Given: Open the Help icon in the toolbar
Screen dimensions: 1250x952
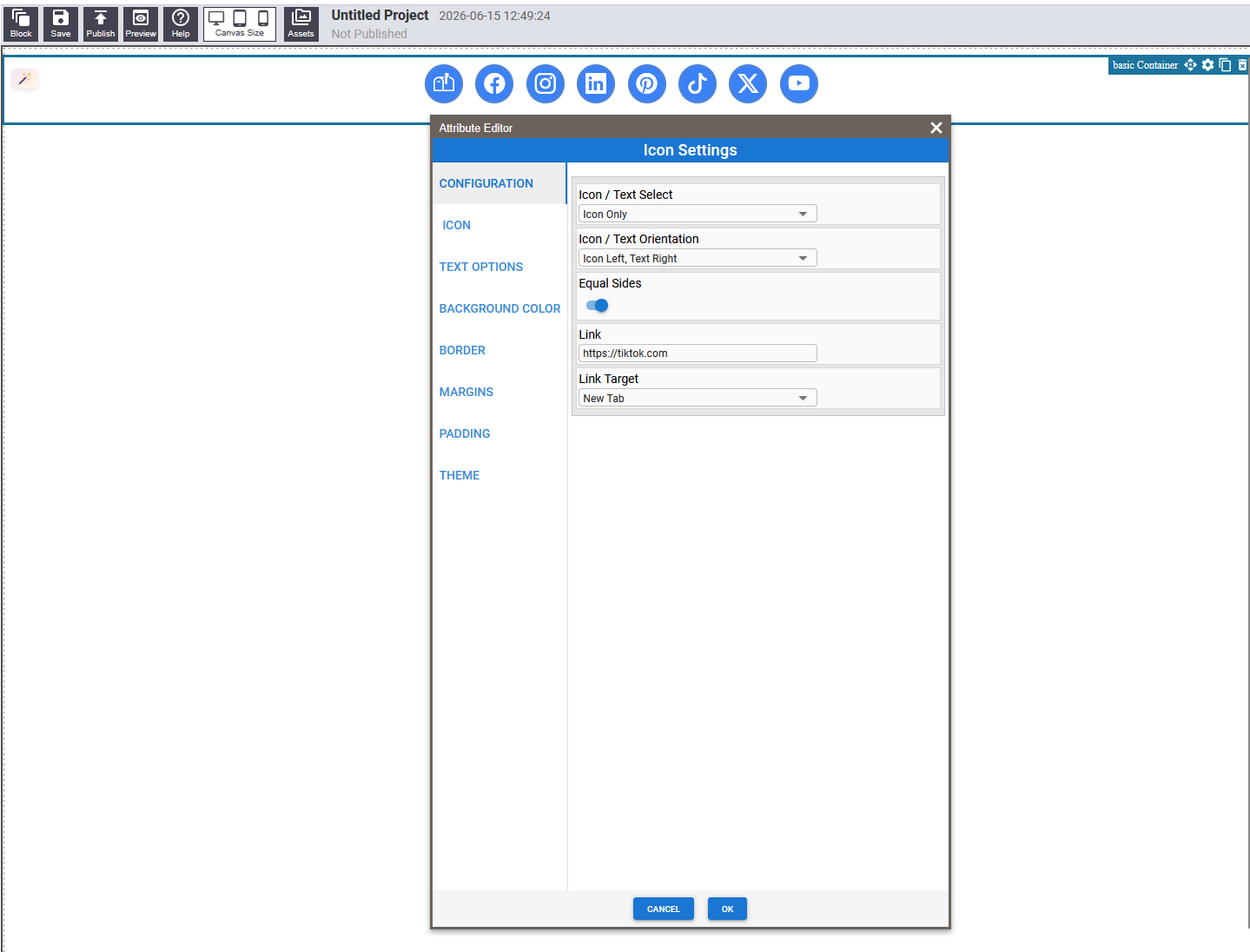Looking at the screenshot, I should point(181,23).
